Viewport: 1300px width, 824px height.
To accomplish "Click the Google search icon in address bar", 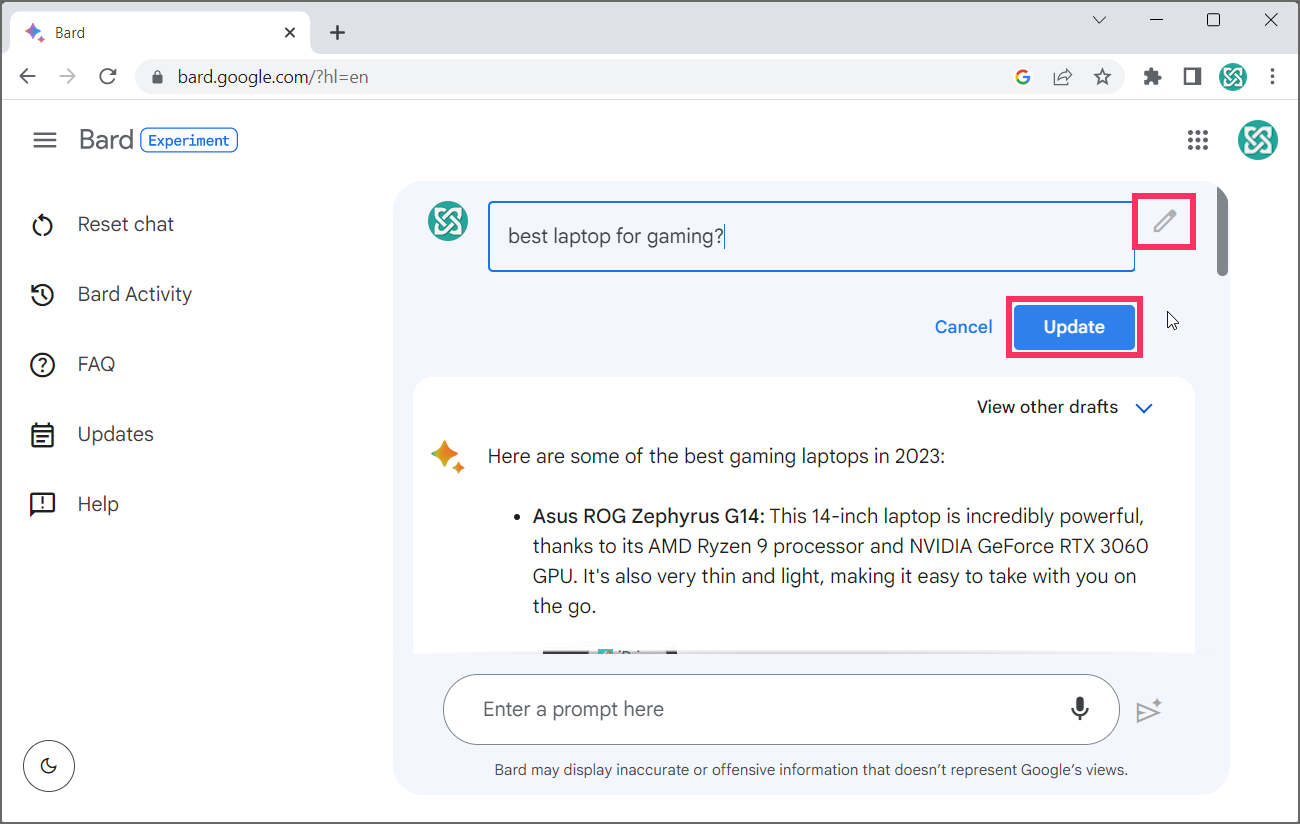I will point(1022,77).
